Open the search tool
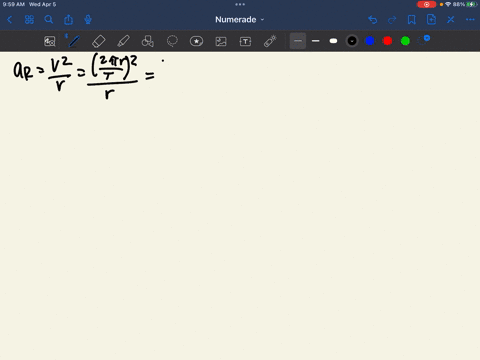This screenshot has width=480, height=360. point(49,20)
